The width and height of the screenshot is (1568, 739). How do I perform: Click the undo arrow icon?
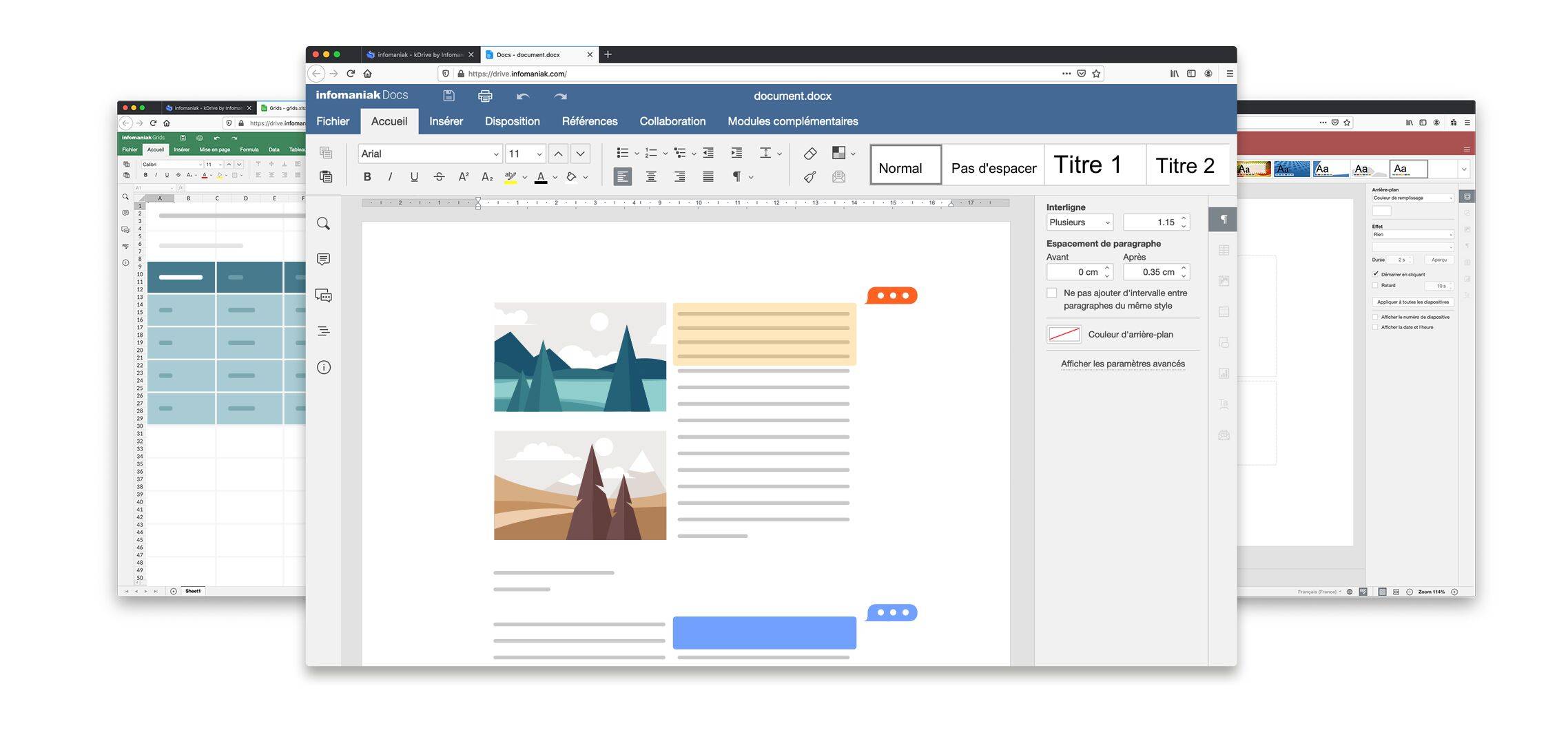pos(523,96)
